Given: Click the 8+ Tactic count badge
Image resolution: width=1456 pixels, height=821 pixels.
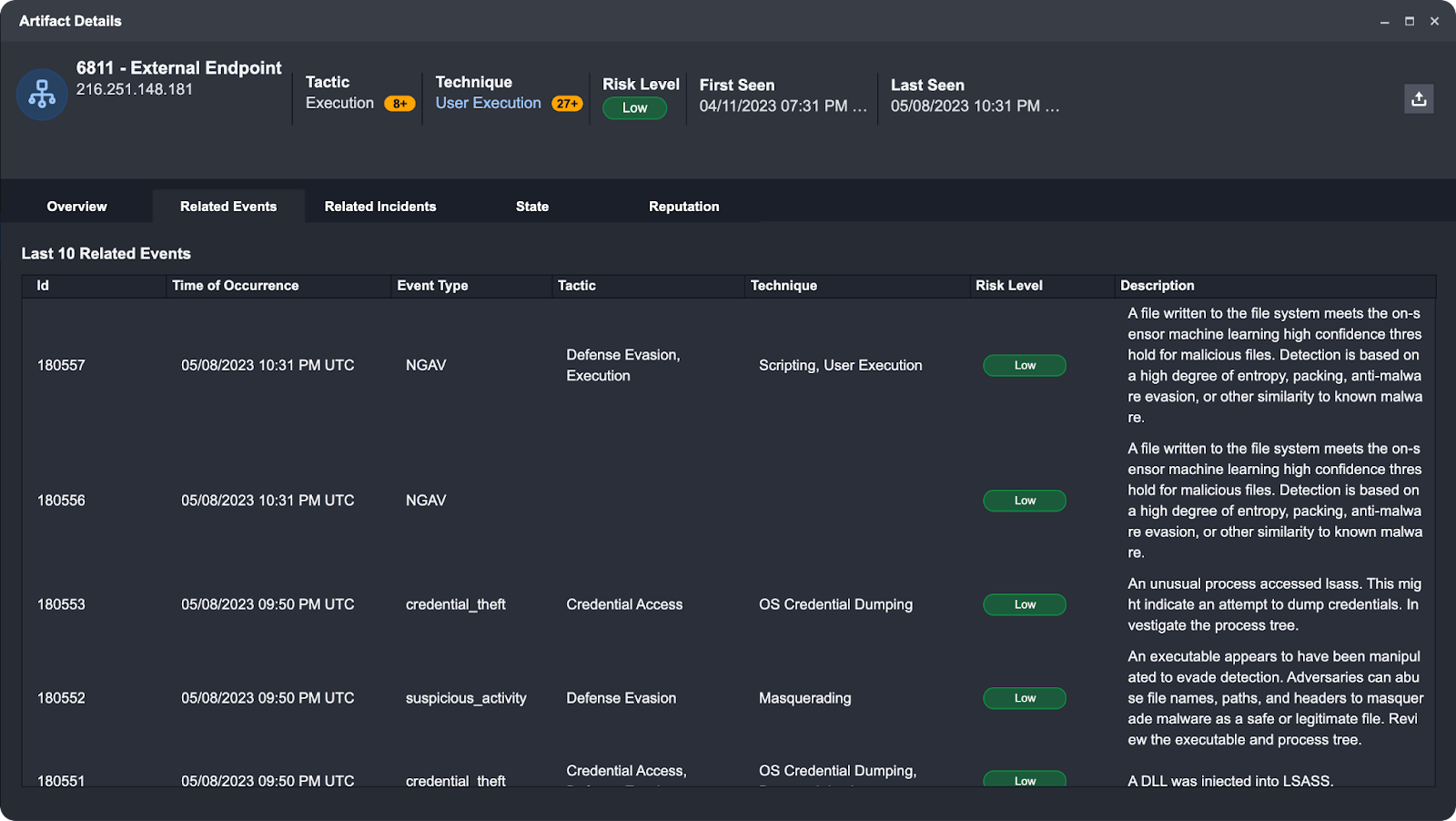Looking at the screenshot, I should pos(399,104).
